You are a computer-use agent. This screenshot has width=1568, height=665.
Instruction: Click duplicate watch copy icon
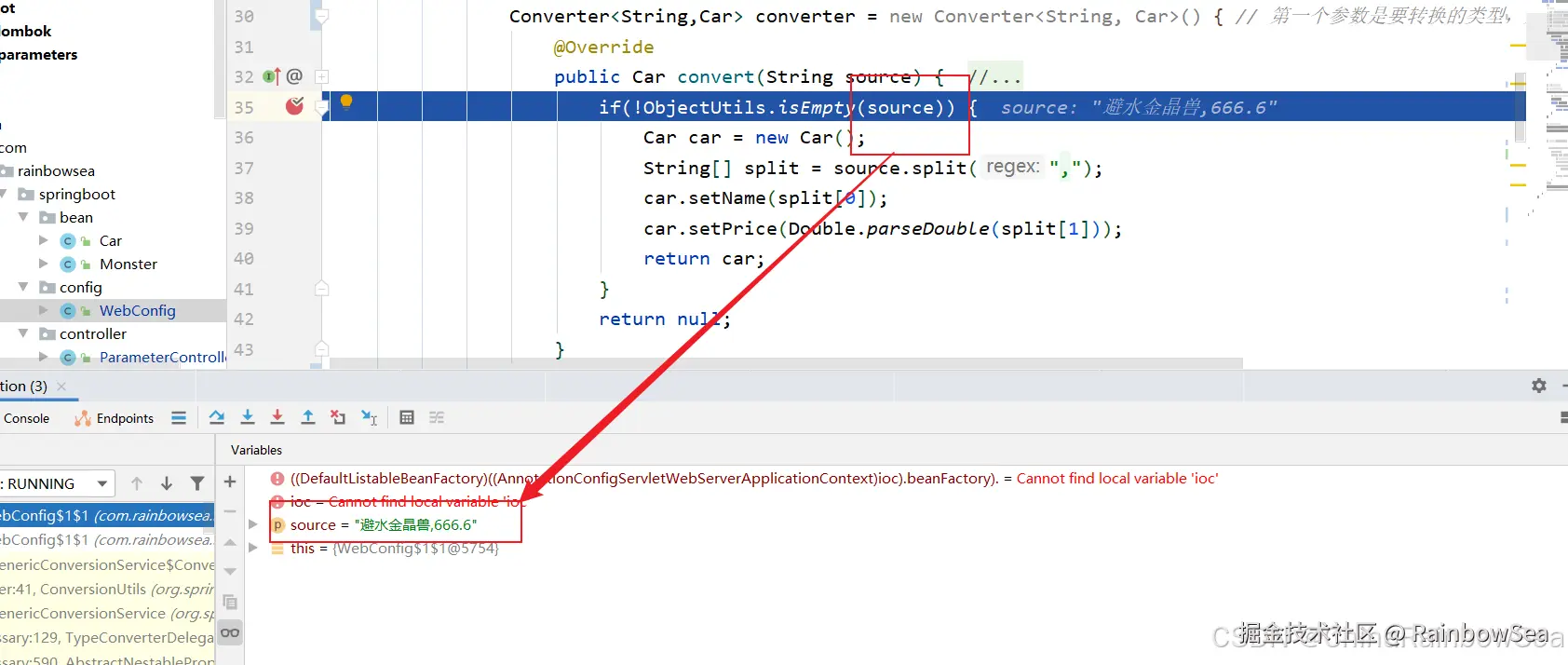pos(230,603)
